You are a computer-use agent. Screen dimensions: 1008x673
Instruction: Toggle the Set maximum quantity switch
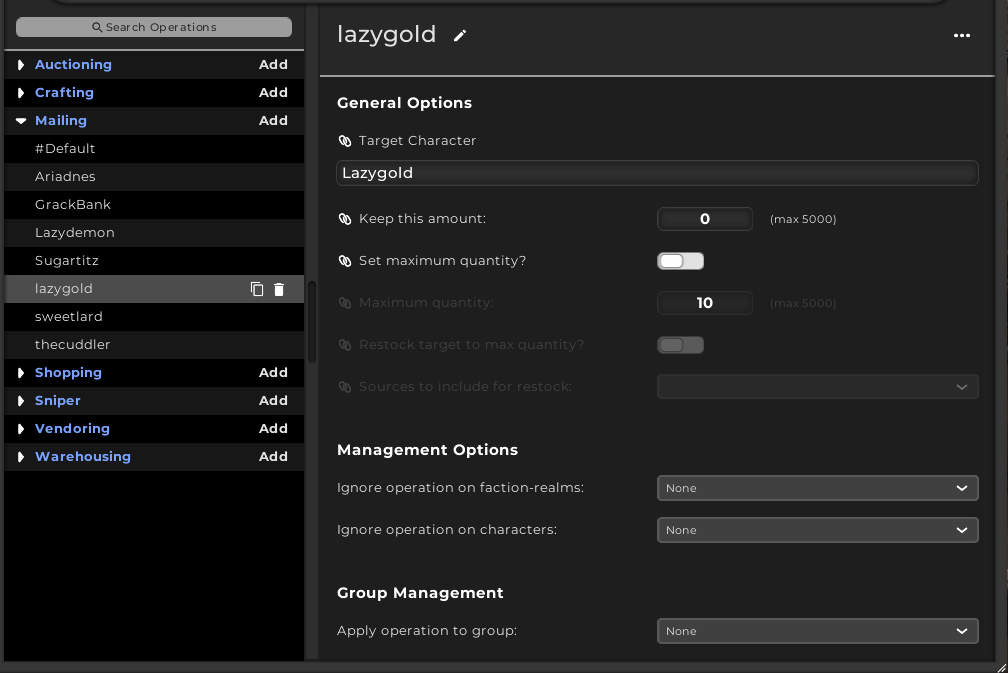click(680, 261)
